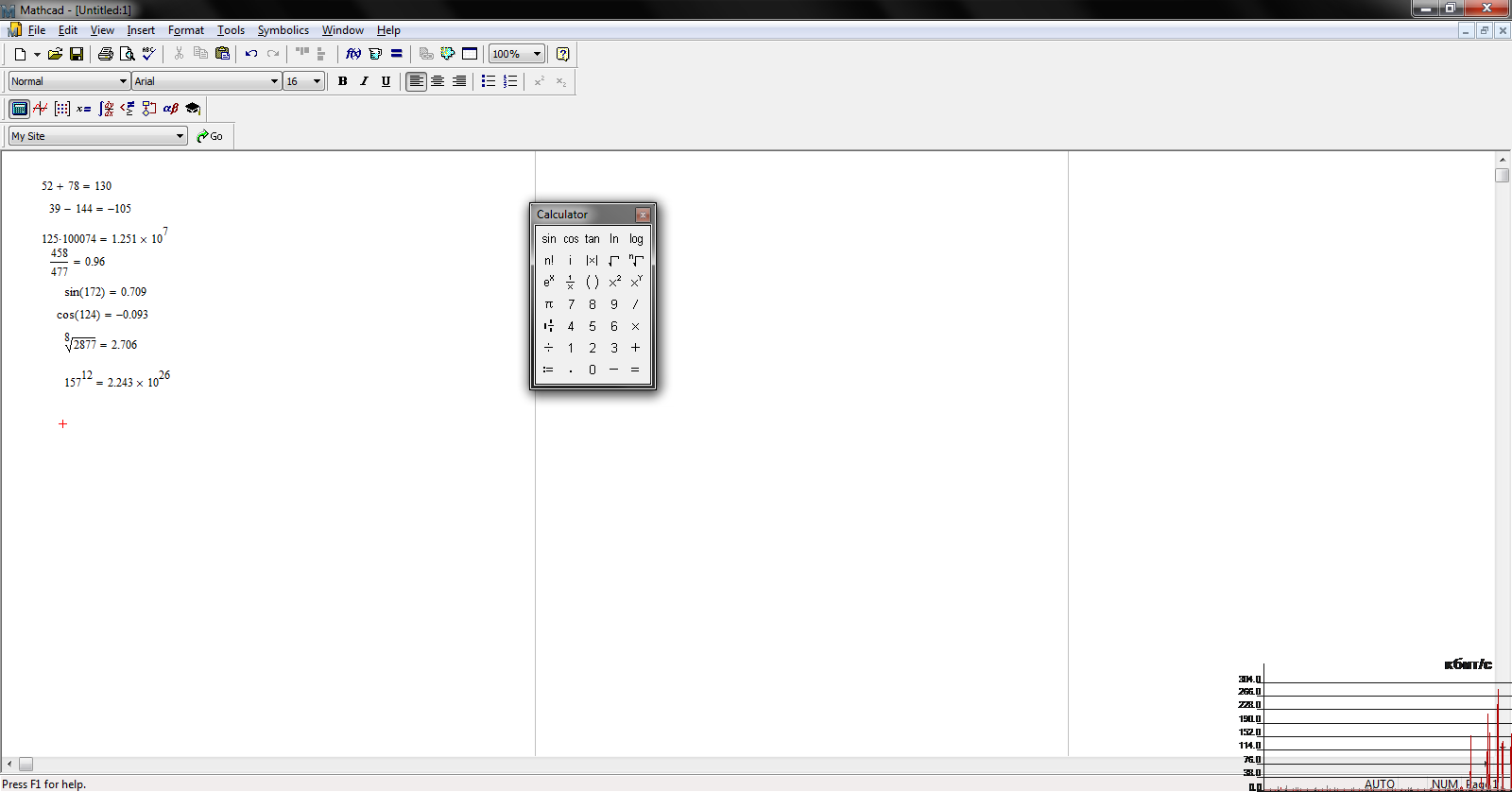Viewport: 1512px width, 792px height.
Task: Click digit 7 in Calculator palette
Action: (571, 304)
